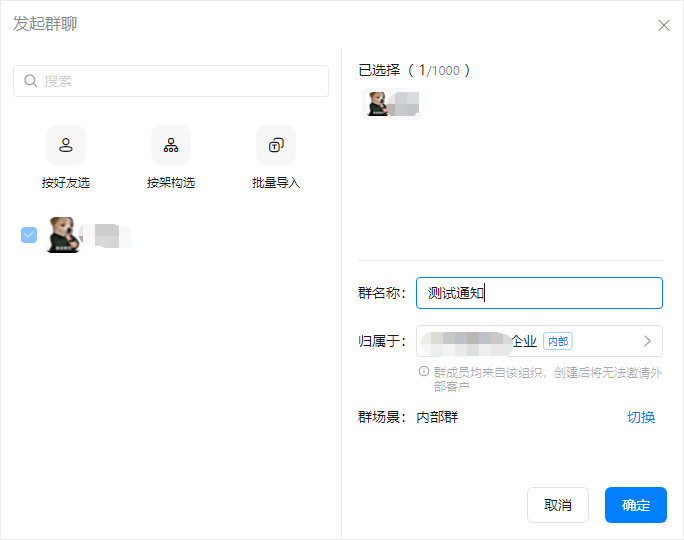Click the 批量导入 batch import icon
684x540 pixels.
point(276,145)
